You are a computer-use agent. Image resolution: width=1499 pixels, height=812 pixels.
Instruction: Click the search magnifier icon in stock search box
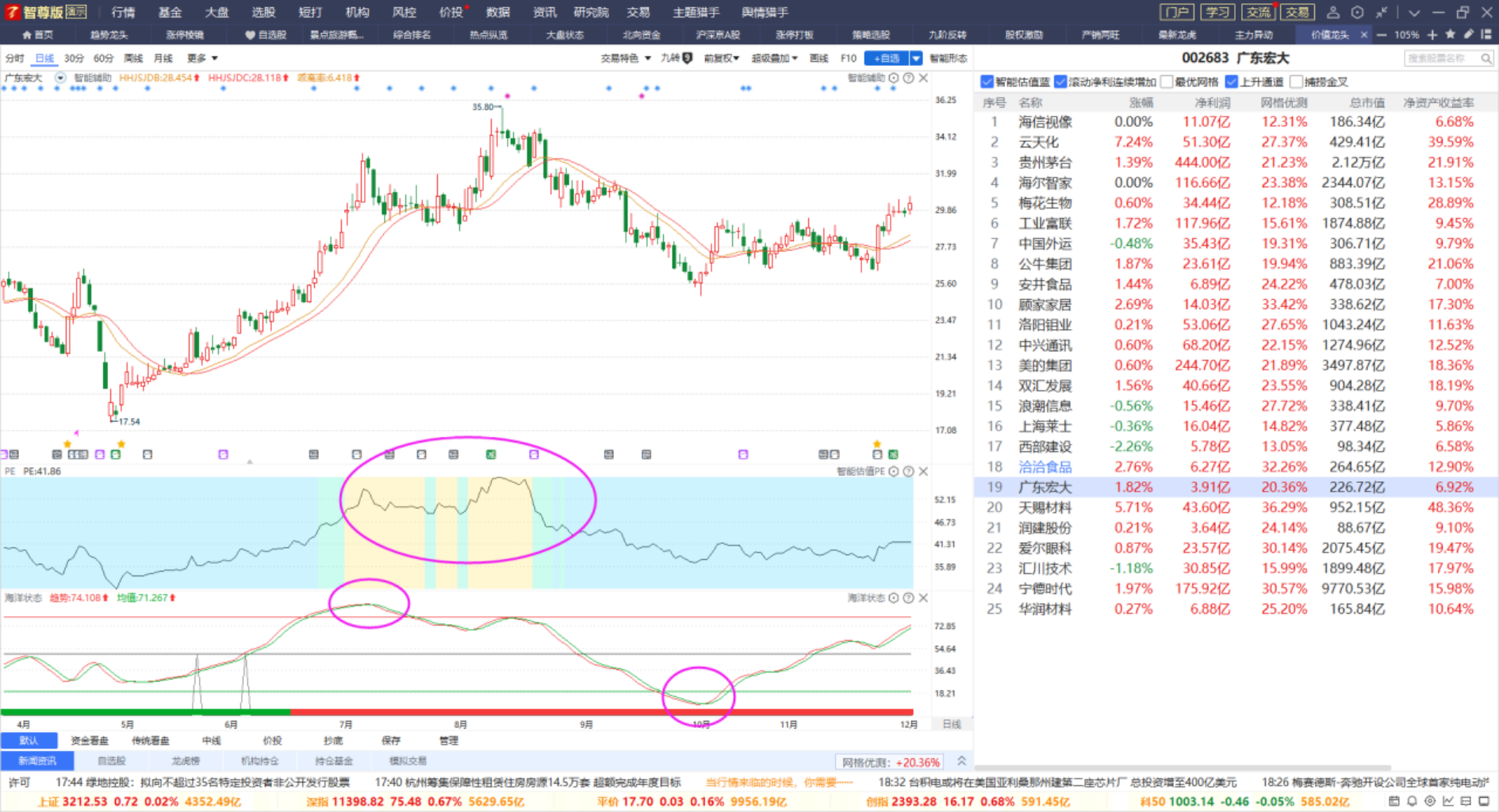coord(1486,59)
